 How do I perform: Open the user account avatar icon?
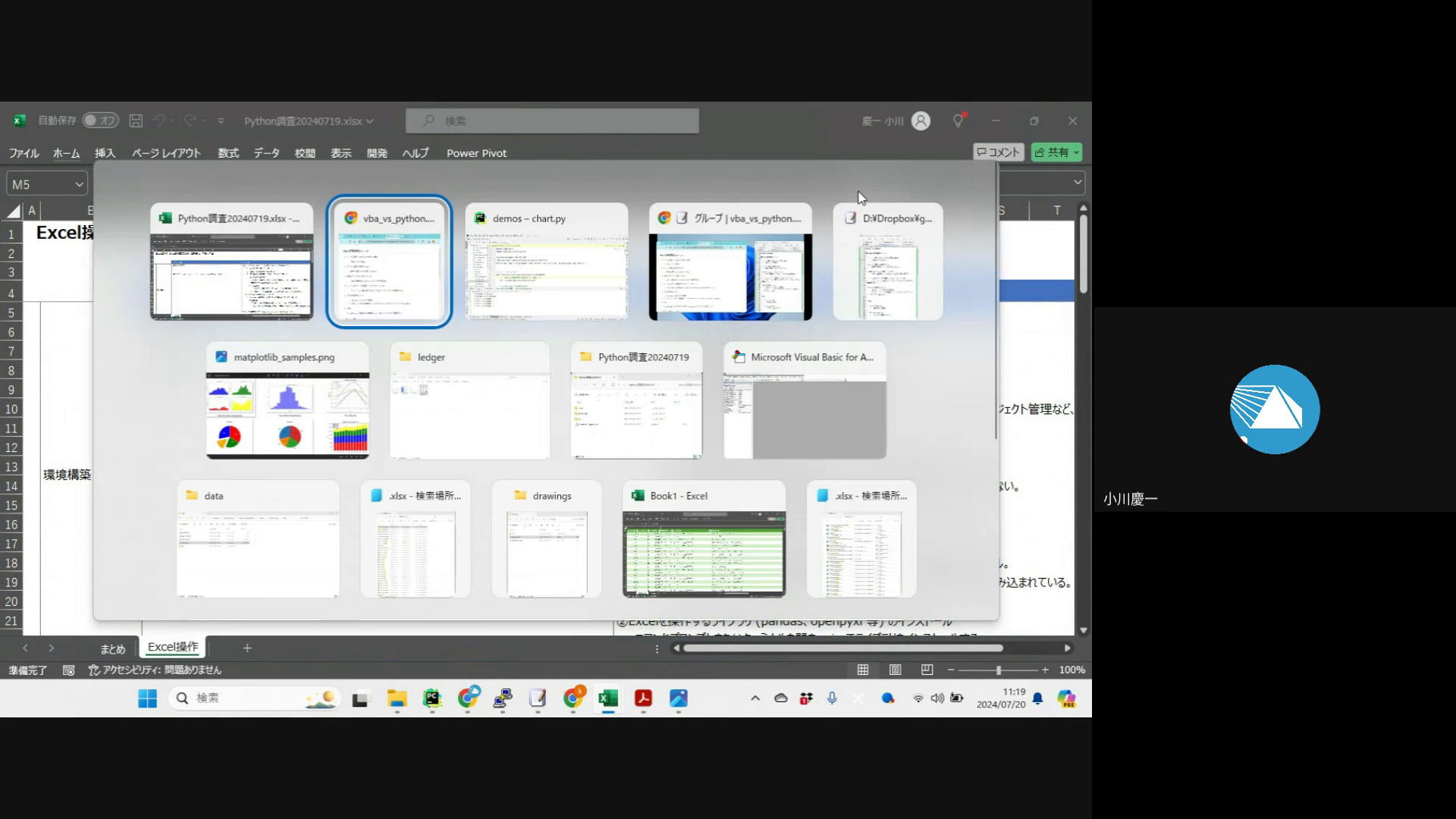pos(921,121)
